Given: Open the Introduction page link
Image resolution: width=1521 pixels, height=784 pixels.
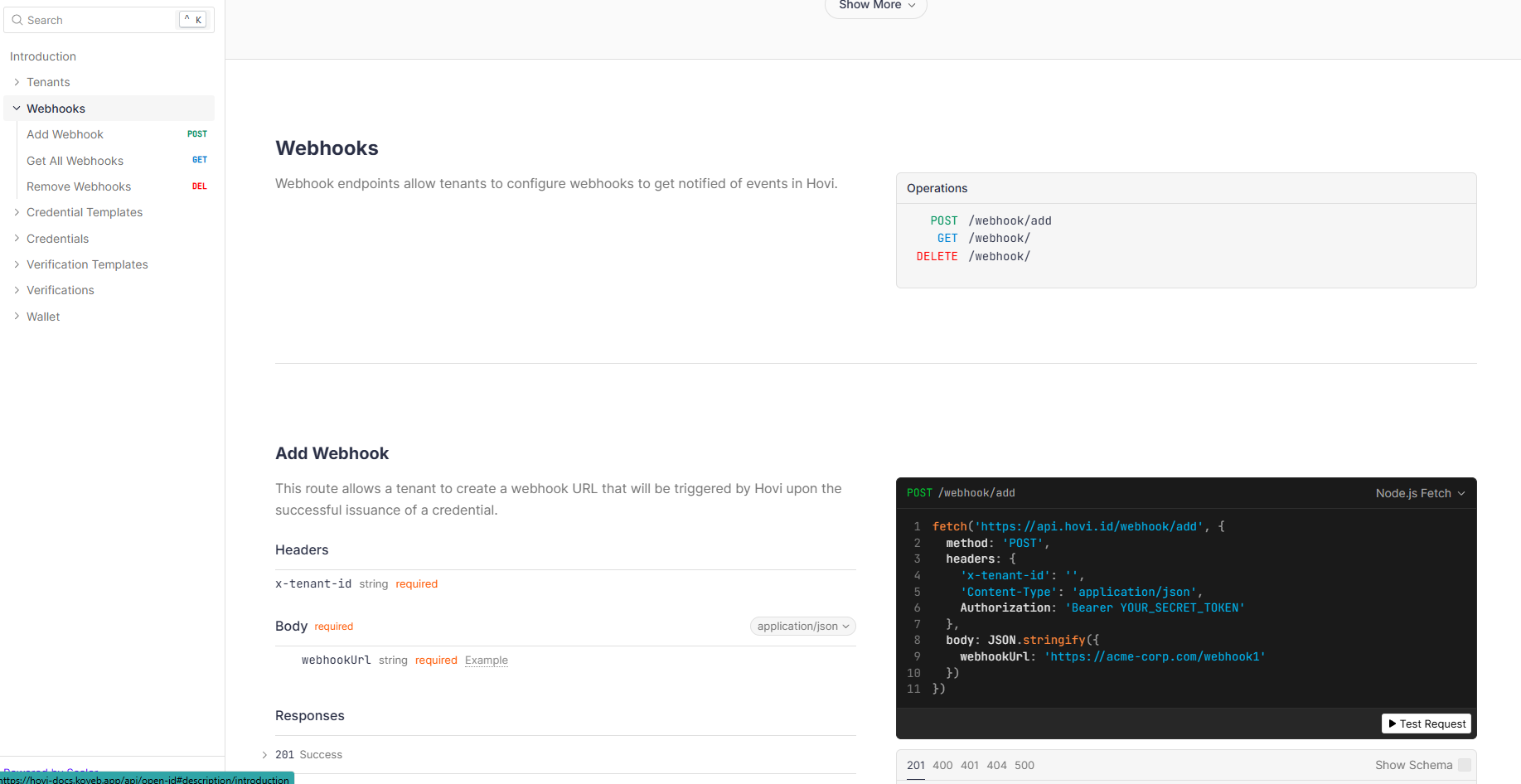Looking at the screenshot, I should tap(43, 56).
